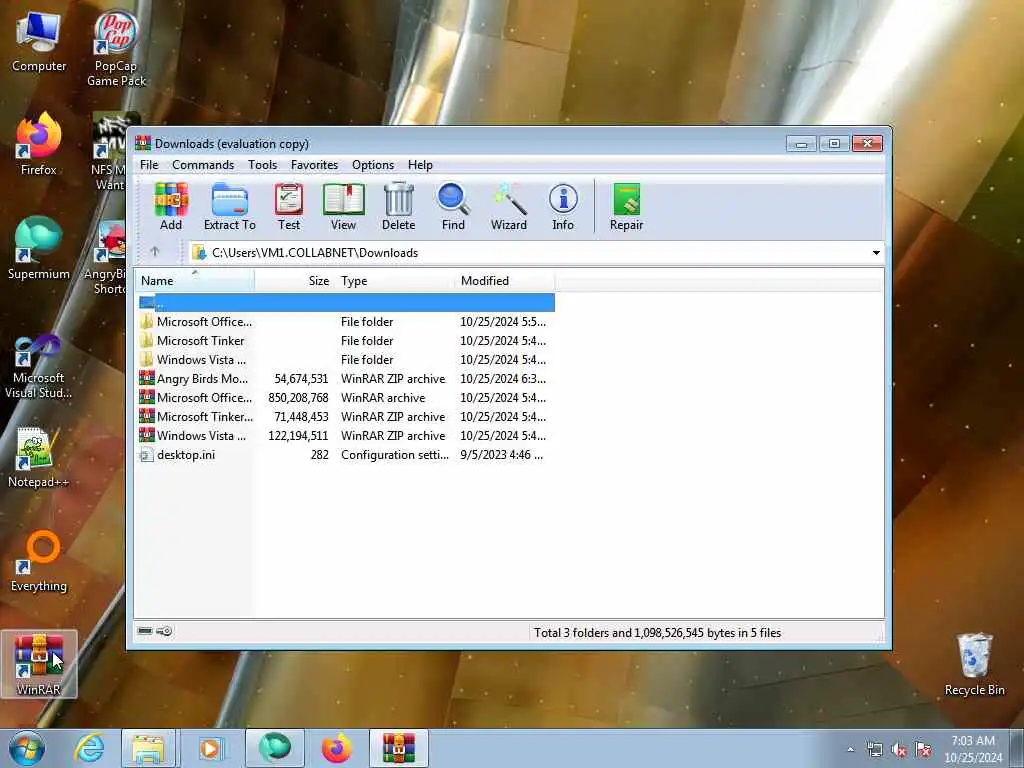1024x768 pixels.
Task: Select the Windows Vista ... ZIP archive row
Action: 345,435
